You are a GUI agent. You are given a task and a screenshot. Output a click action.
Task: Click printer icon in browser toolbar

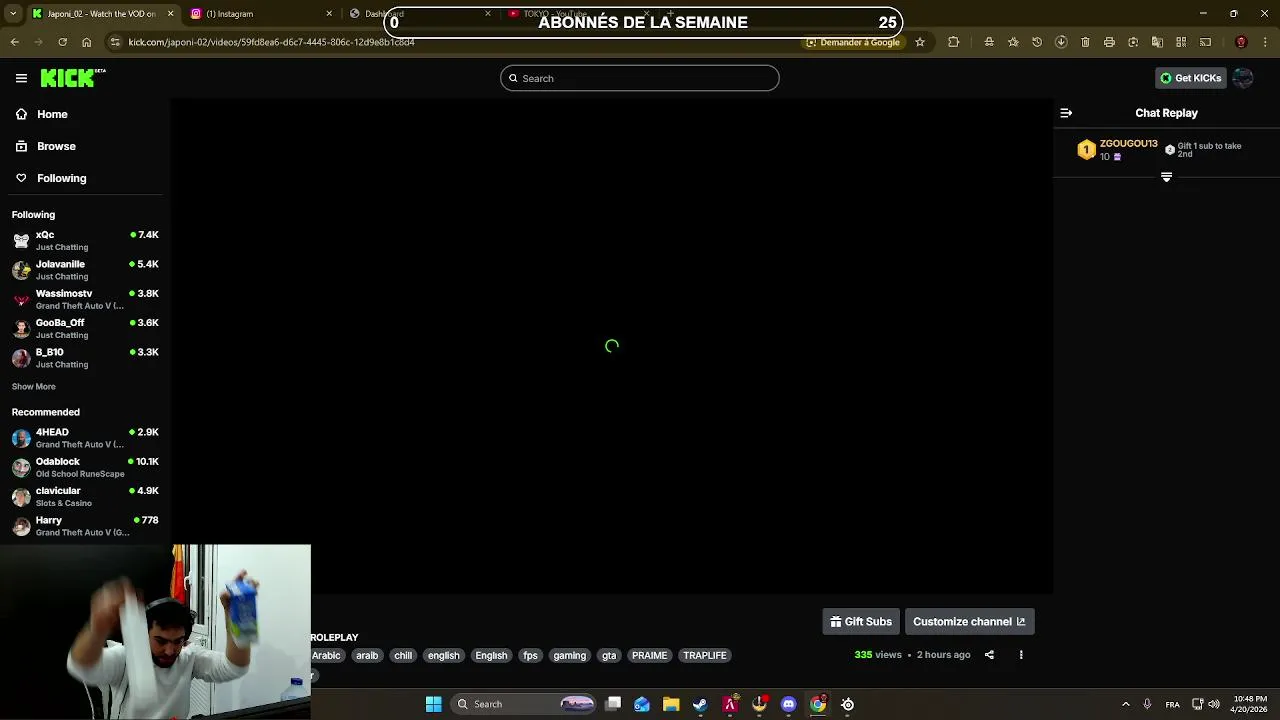(x=1109, y=42)
